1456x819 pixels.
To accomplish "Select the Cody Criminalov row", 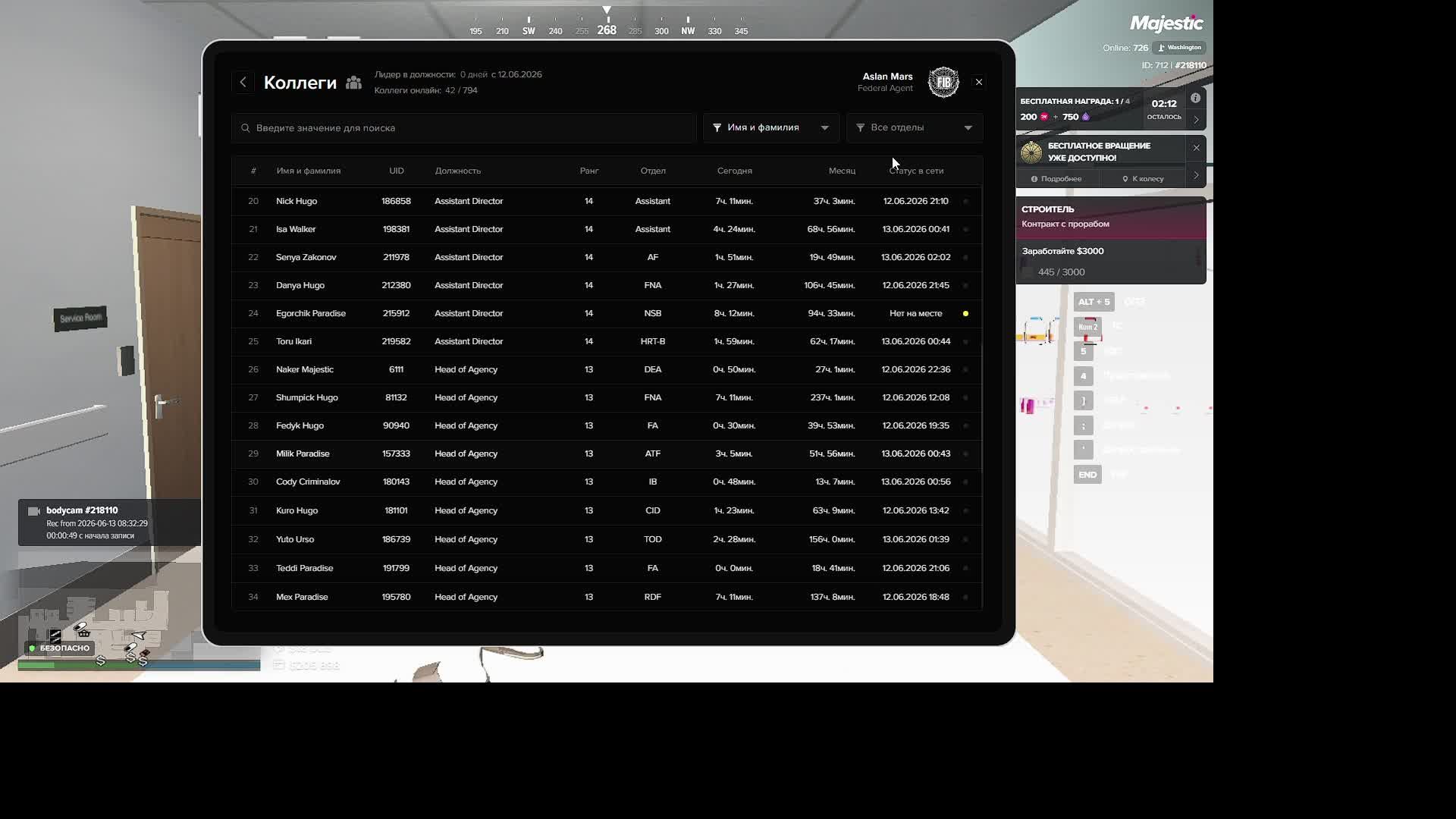I will tap(607, 482).
